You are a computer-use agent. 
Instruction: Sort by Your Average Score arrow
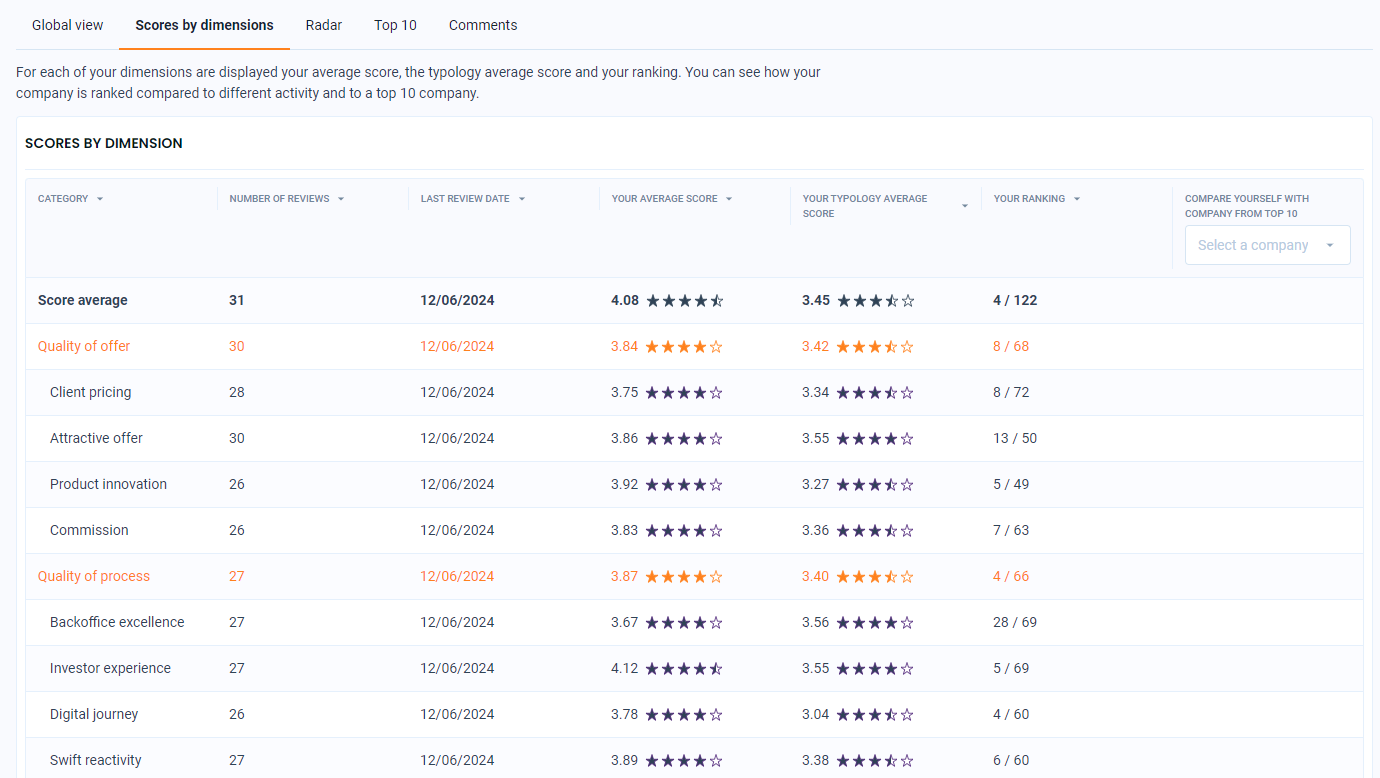pos(729,199)
